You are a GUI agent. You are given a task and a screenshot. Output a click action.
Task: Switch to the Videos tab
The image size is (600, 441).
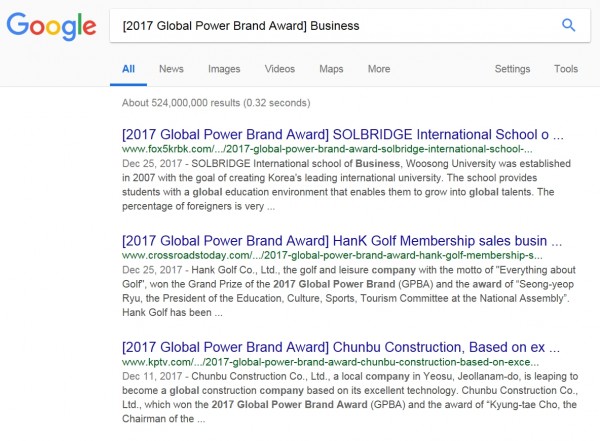tap(280, 69)
